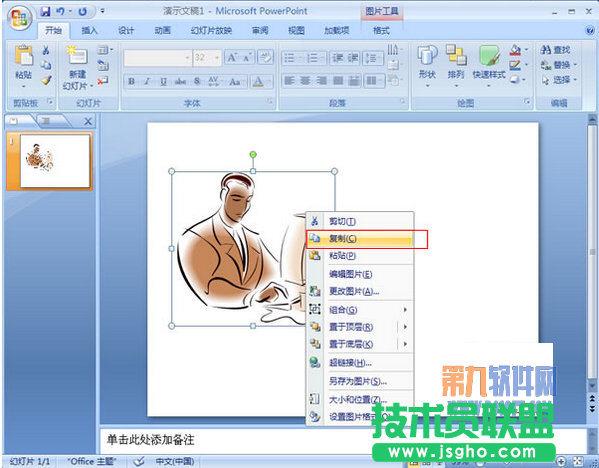Copy selection using ribbon copy icon
Image resolution: width=599 pixels, height=468 pixels.
(x=46, y=65)
